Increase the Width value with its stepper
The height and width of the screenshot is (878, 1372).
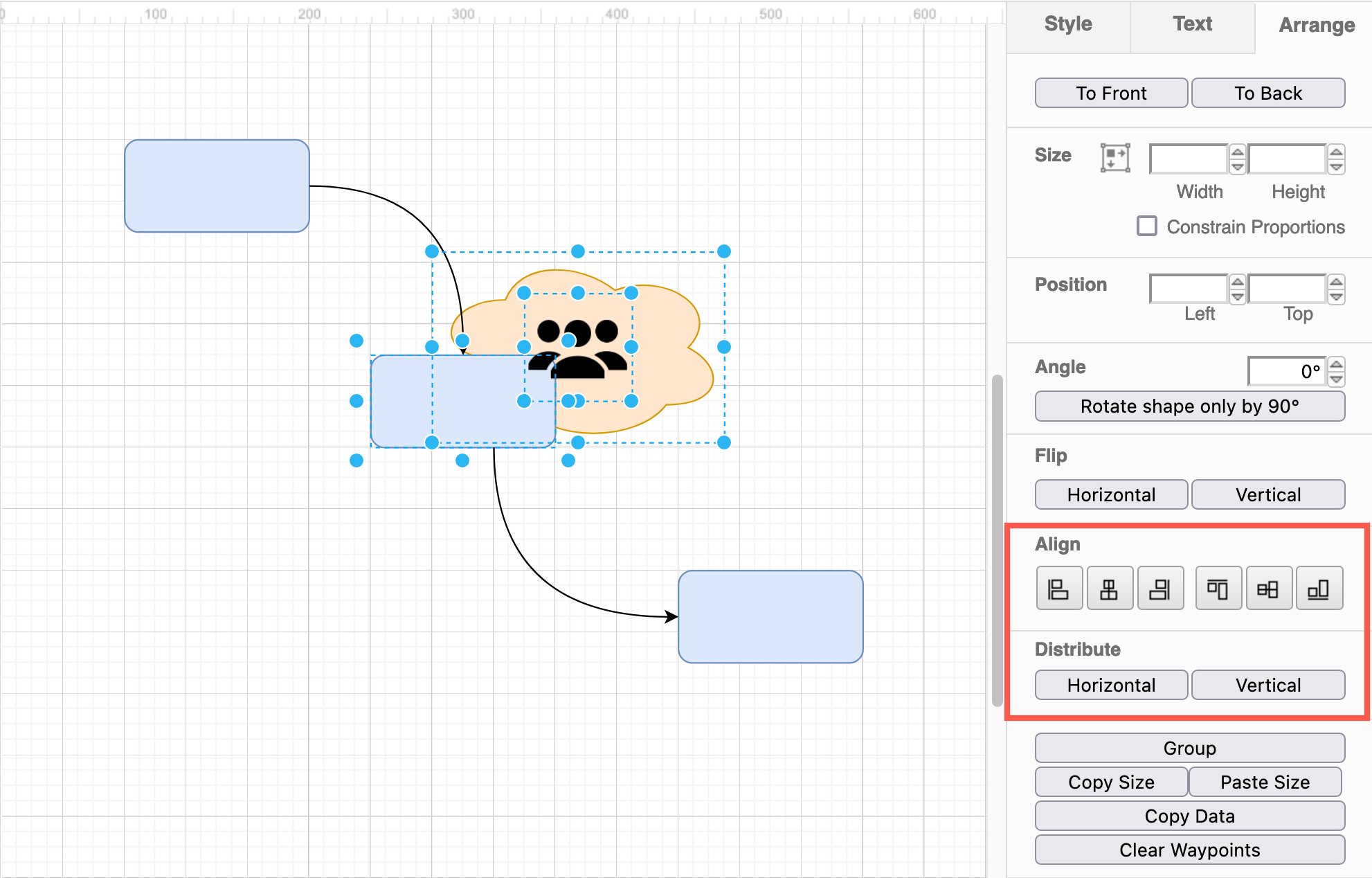[x=1238, y=152]
